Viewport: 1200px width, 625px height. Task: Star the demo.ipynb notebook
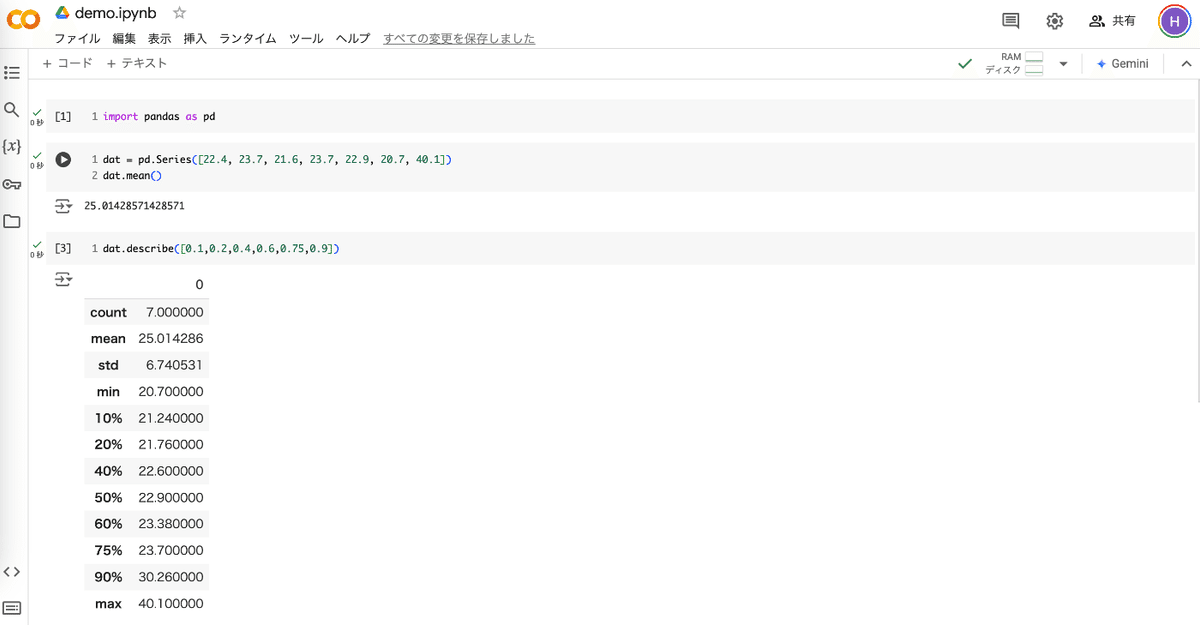178,14
